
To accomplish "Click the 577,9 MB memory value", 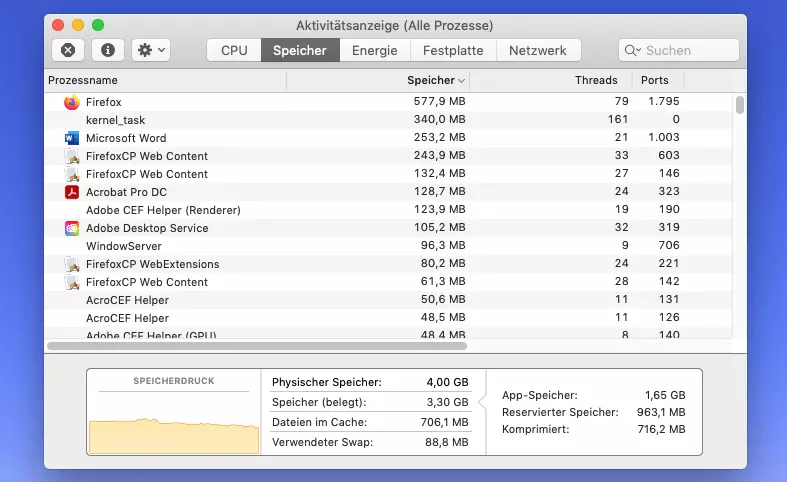I will pos(439,101).
